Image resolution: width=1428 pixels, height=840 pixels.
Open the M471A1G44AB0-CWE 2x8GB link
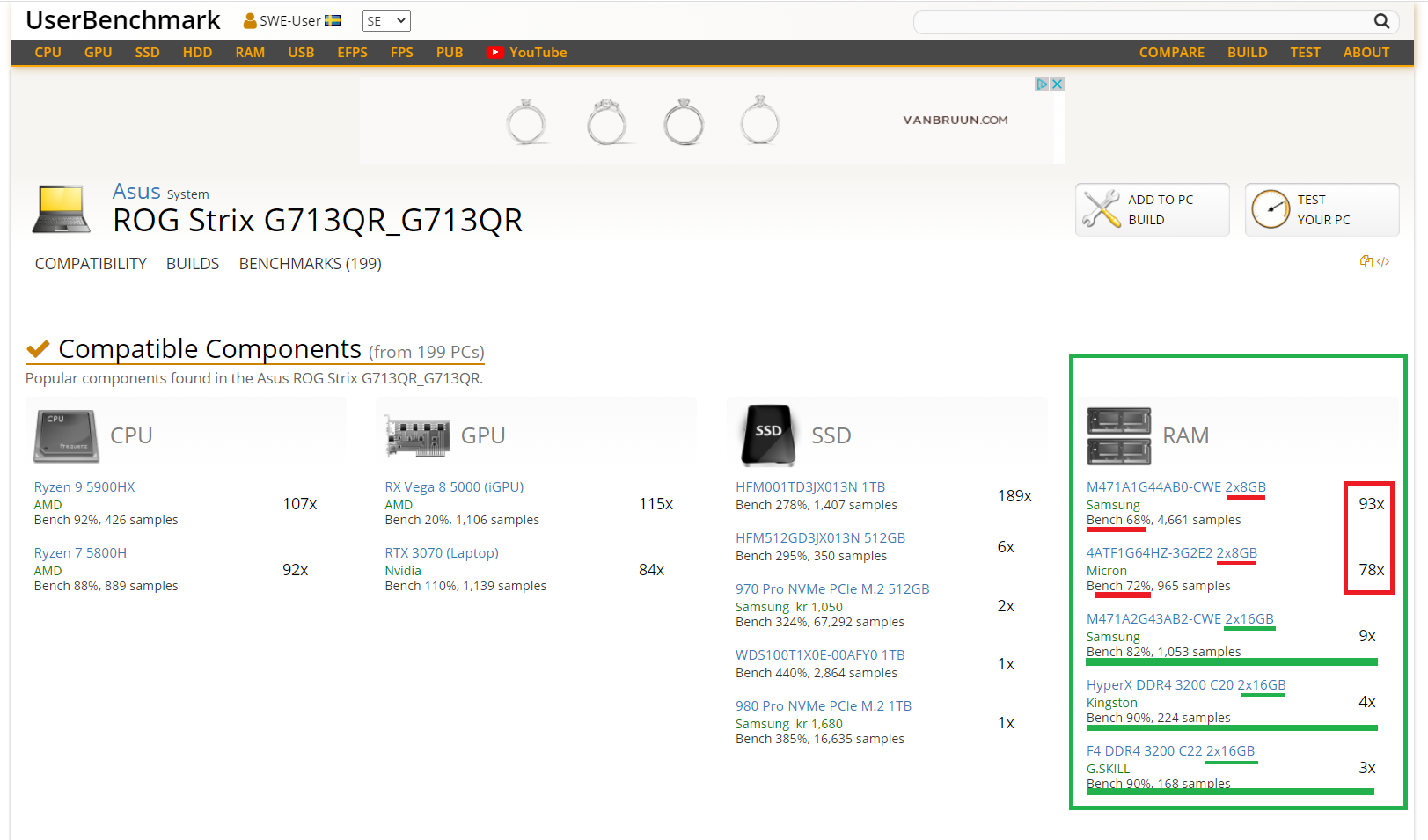[1176, 487]
